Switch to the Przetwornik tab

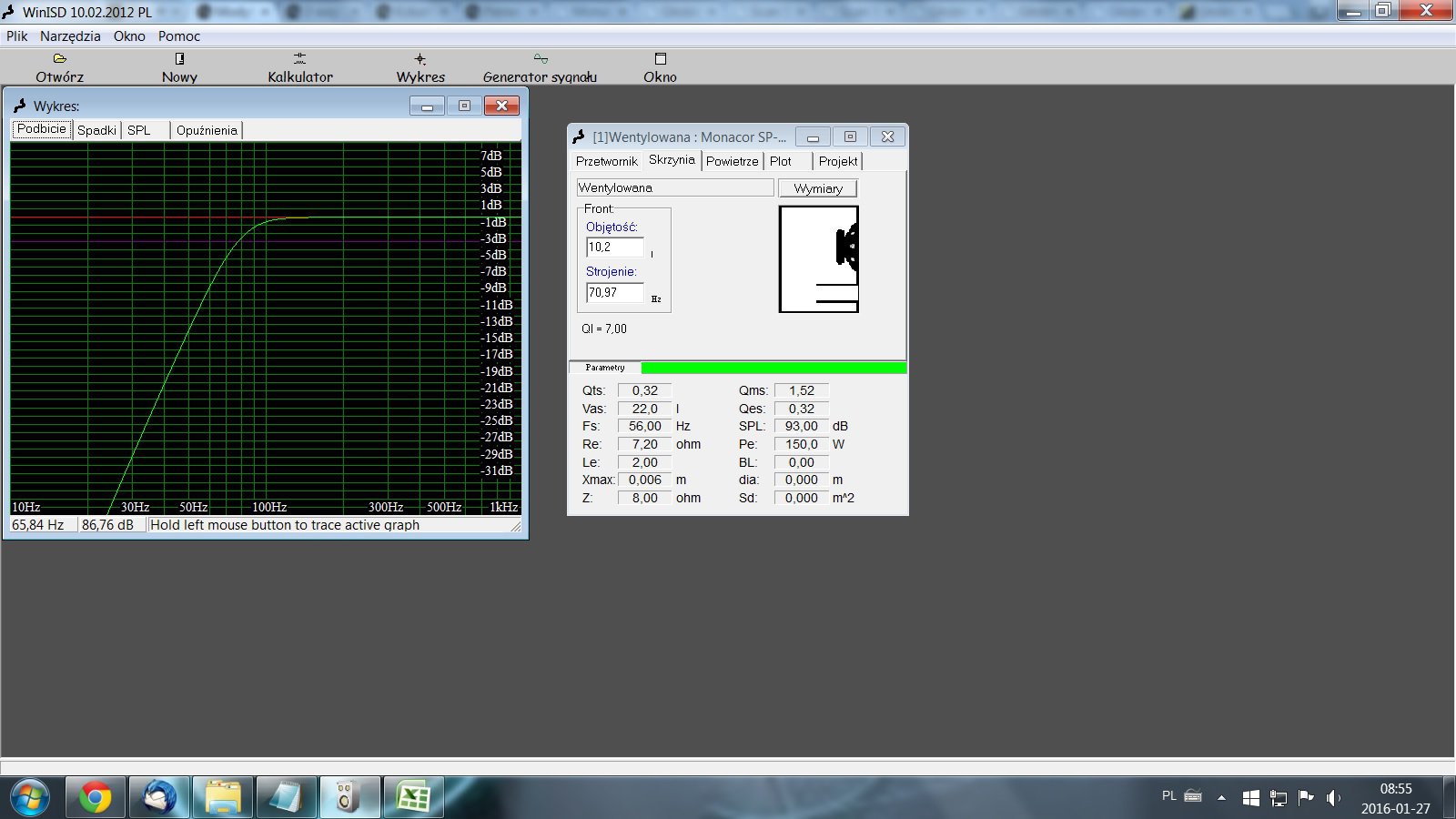pyautogui.click(x=606, y=161)
